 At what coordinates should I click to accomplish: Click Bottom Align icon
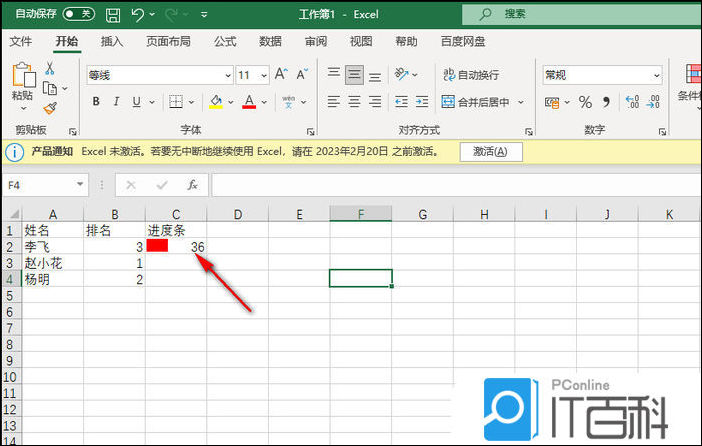pyautogui.click(x=375, y=77)
